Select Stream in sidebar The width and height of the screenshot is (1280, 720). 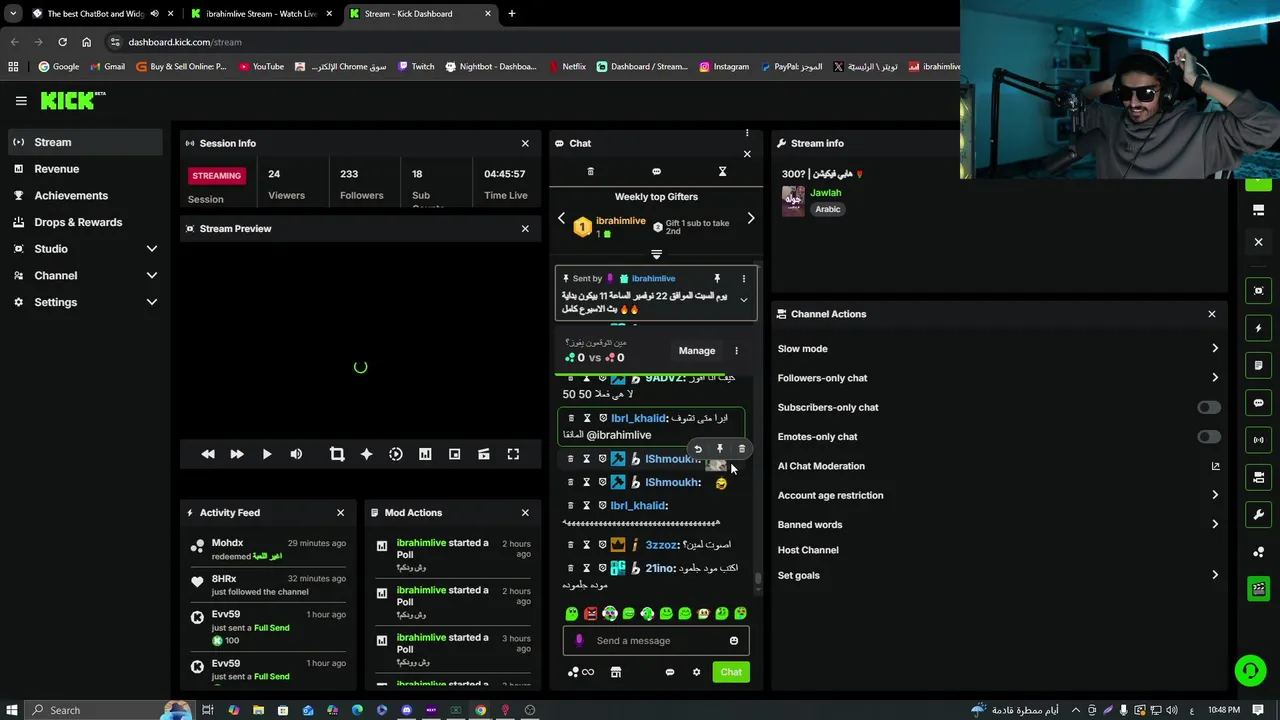[x=85, y=142]
